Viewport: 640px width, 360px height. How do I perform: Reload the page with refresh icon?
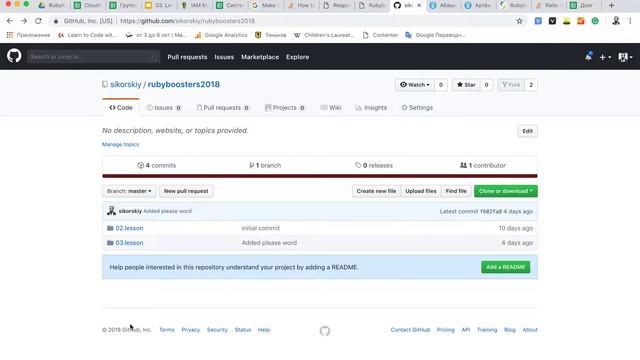click(x=38, y=21)
